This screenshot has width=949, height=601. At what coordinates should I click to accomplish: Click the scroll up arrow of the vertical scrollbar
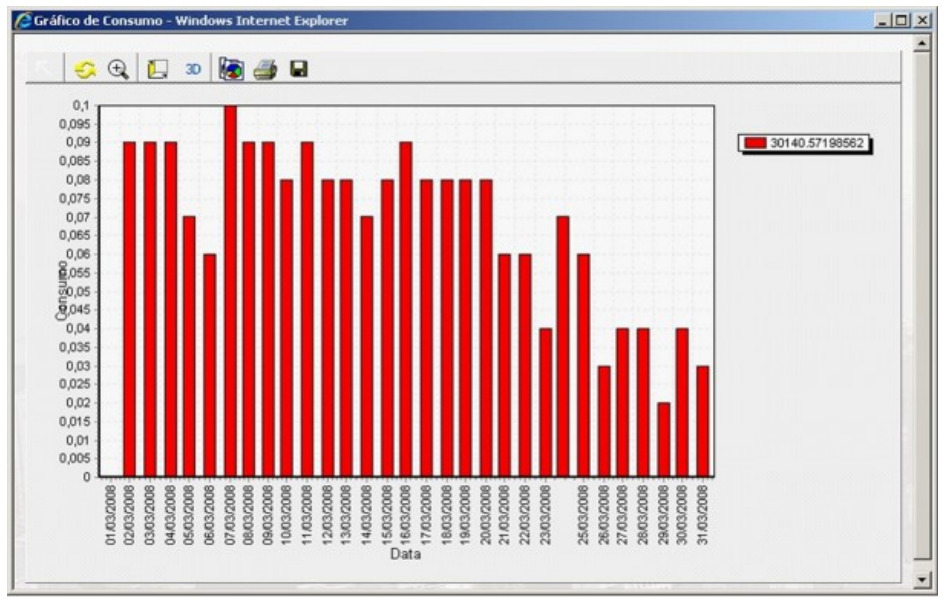[925, 45]
